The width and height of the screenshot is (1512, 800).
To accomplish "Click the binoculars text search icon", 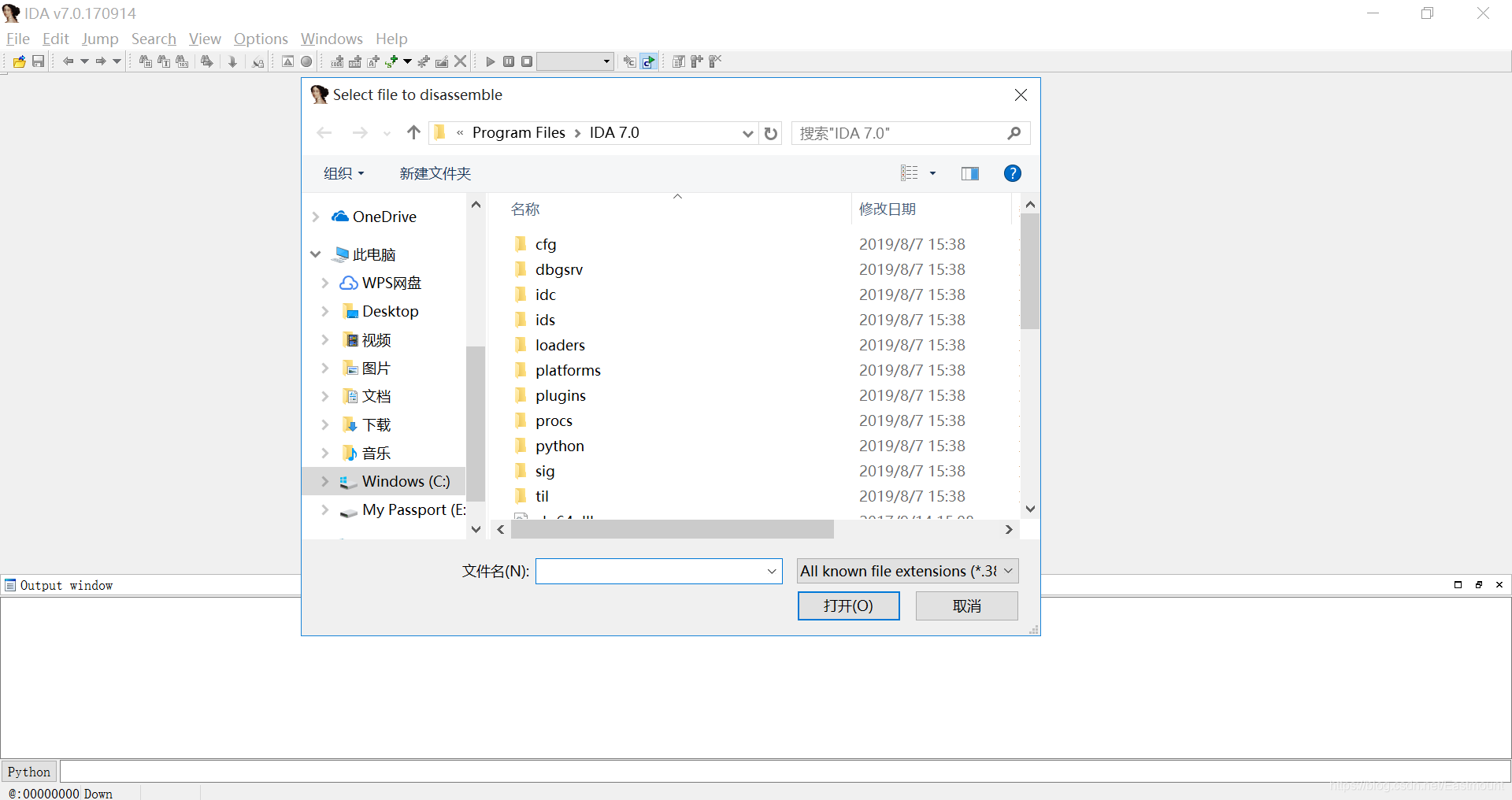I will 164,61.
